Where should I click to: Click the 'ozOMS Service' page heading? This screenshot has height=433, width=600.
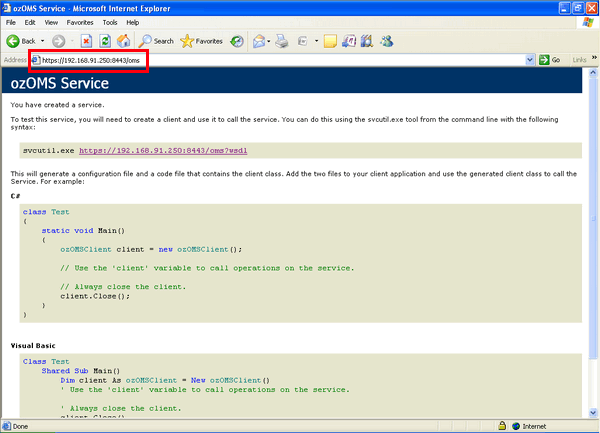tap(60, 83)
